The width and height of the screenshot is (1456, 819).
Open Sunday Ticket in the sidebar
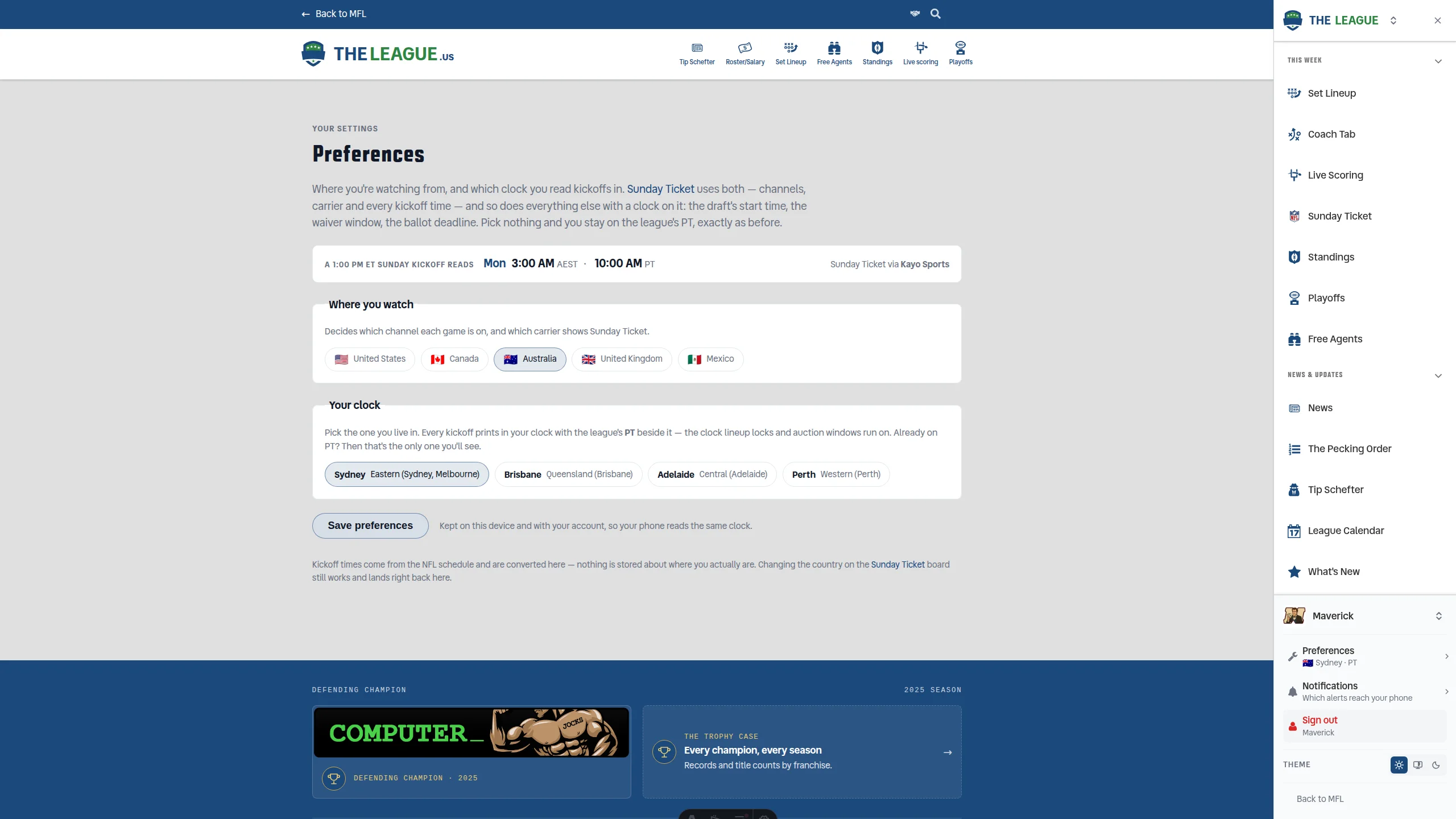click(1364, 216)
